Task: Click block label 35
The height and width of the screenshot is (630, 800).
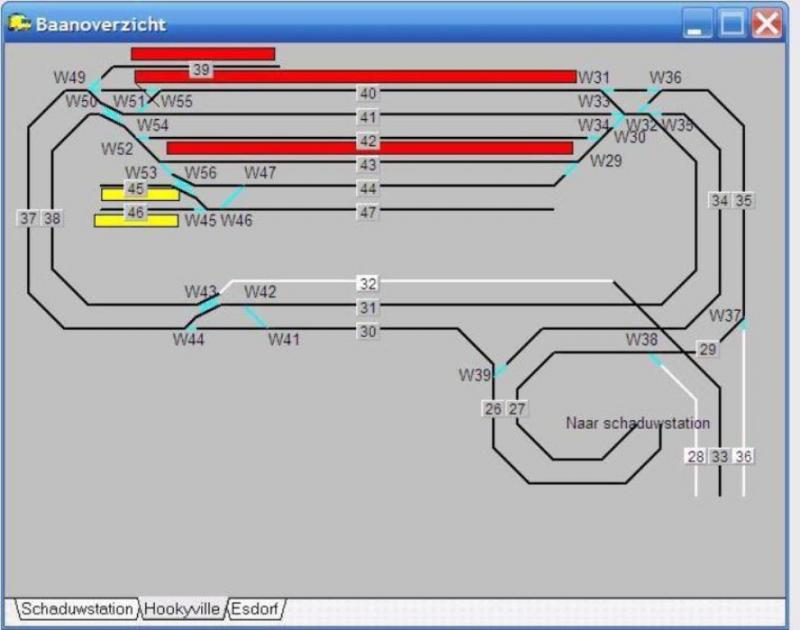Action: pyautogui.click(x=743, y=200)
